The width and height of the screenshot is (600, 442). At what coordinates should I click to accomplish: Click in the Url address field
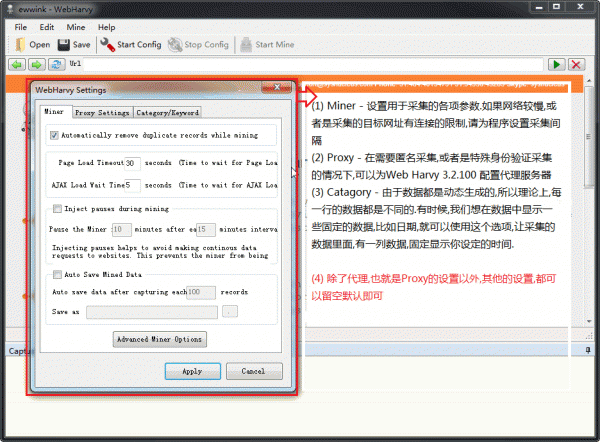tap(313, 64)
